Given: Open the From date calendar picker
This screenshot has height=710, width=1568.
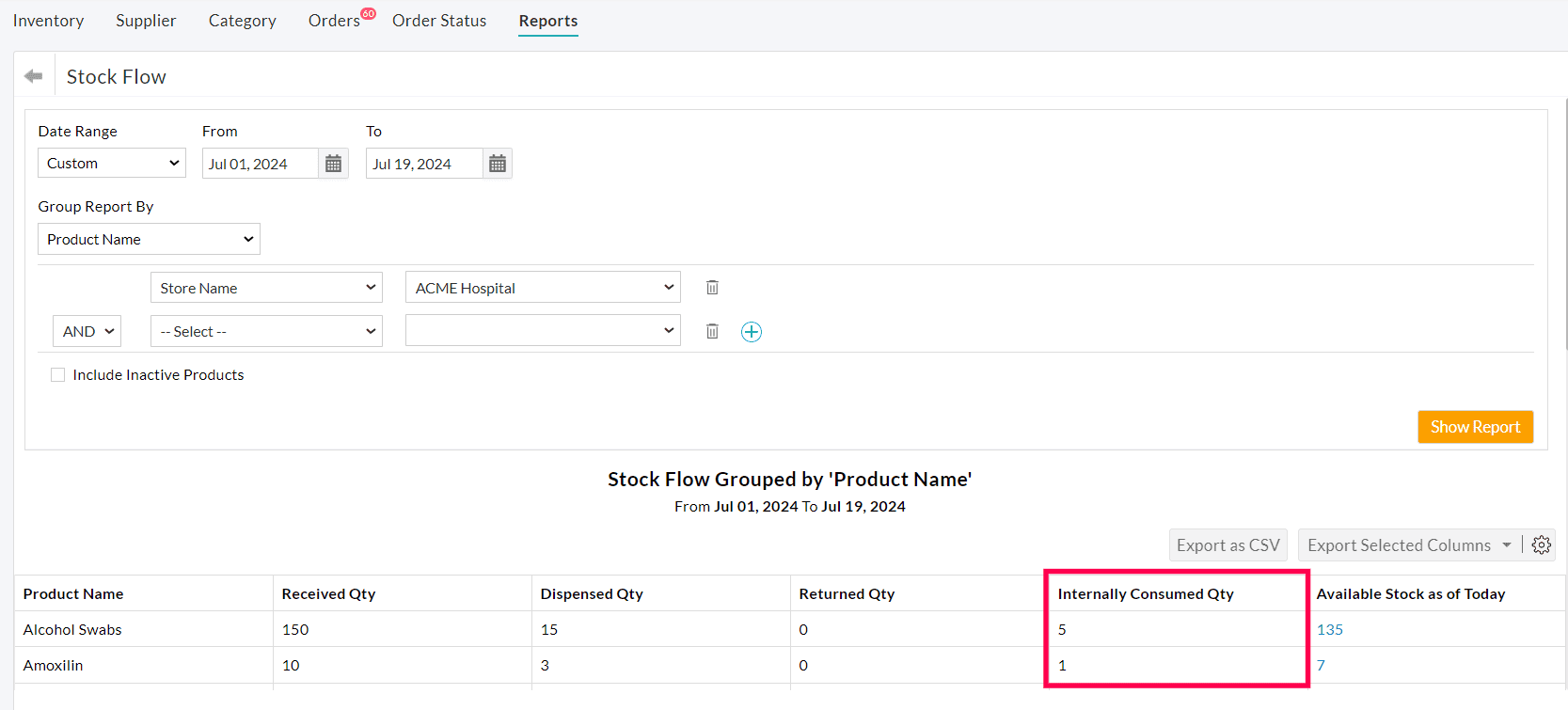Looking at the screenshot, I should click(x=333, y=164).
